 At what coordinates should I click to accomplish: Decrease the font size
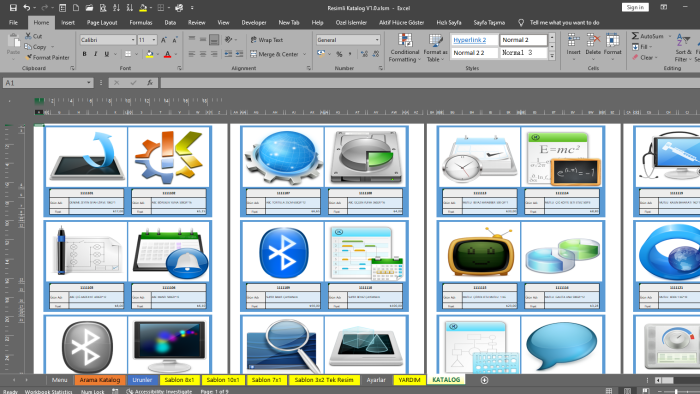click(x=175, y=40)
